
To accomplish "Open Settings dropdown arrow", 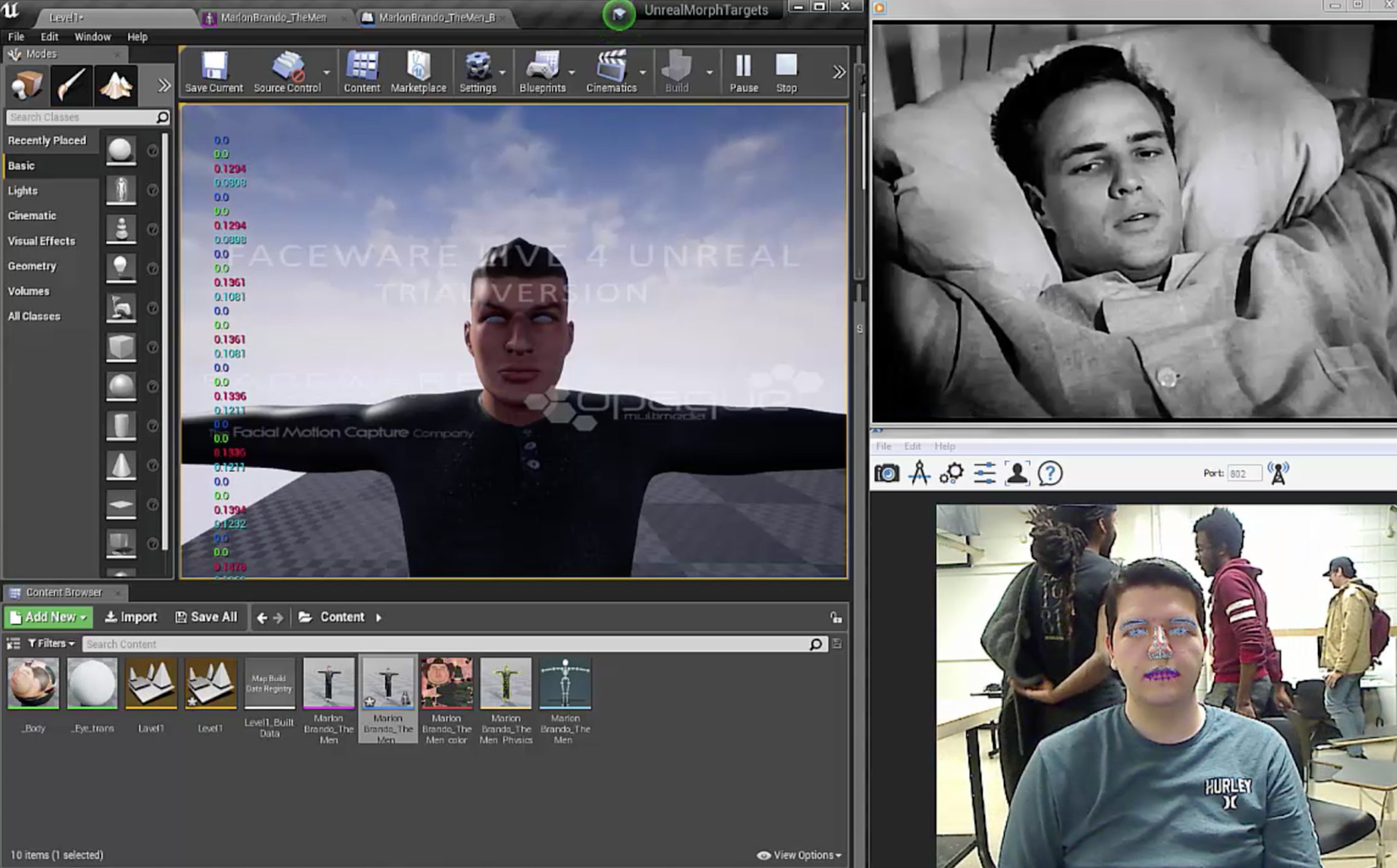I will (x=503, y=72).
